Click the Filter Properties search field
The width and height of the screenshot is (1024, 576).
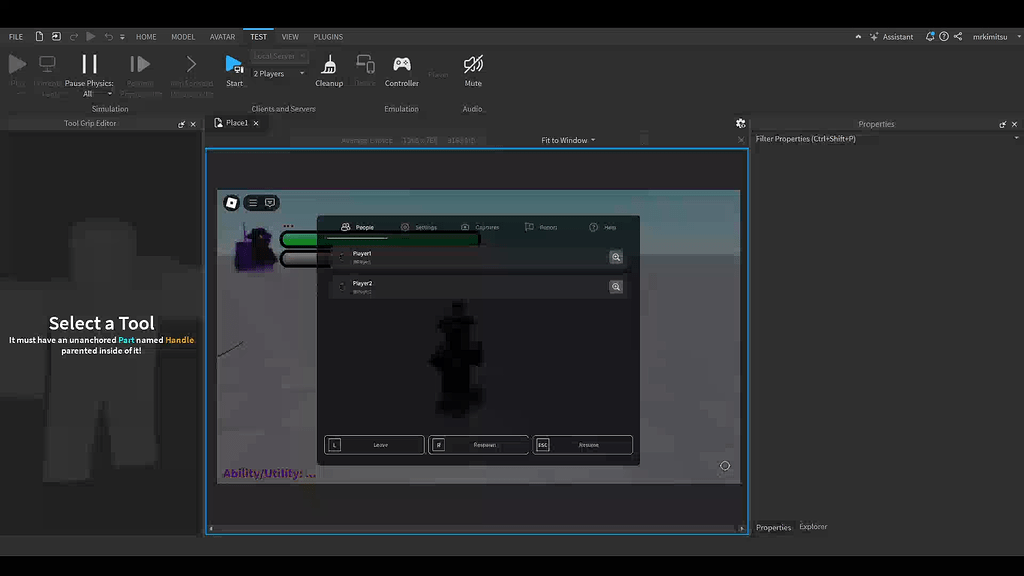point(882,138)
